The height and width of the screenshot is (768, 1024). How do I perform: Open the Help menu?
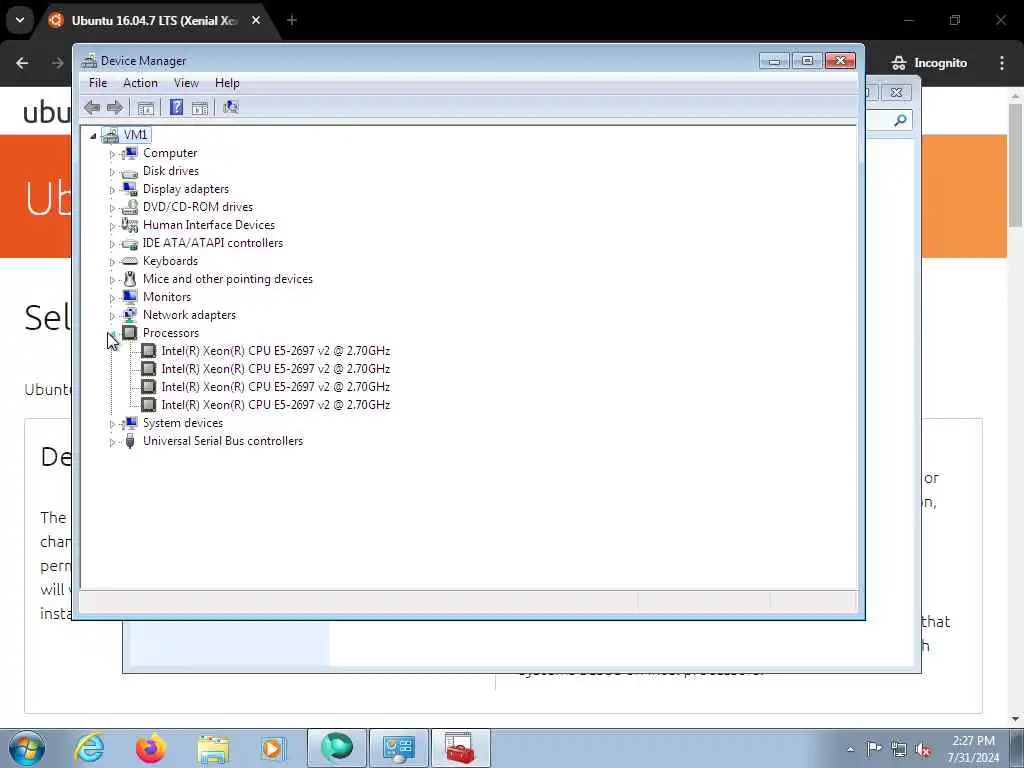point(227,83)
